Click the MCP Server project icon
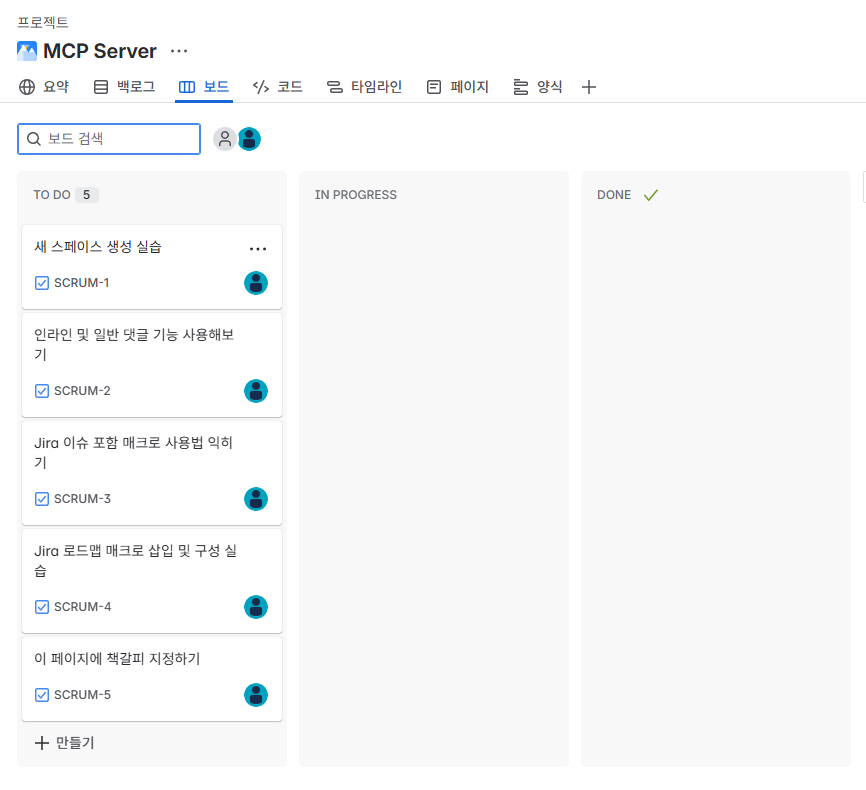Viewport: 866px width, 790px height. pos(27,51)
